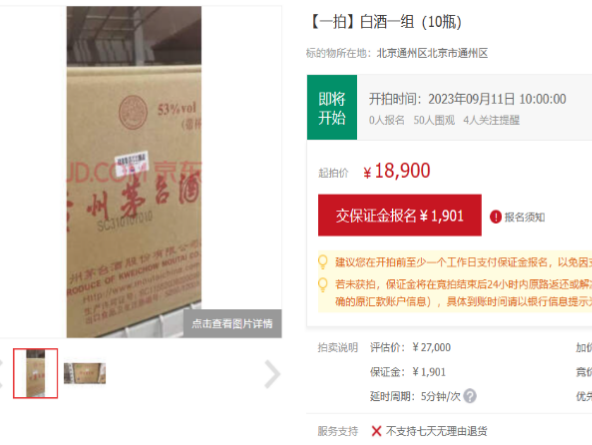Click 点击查看图片详情 overlay on the image
This screenshot has width=592, height=445.
[233, 323]
